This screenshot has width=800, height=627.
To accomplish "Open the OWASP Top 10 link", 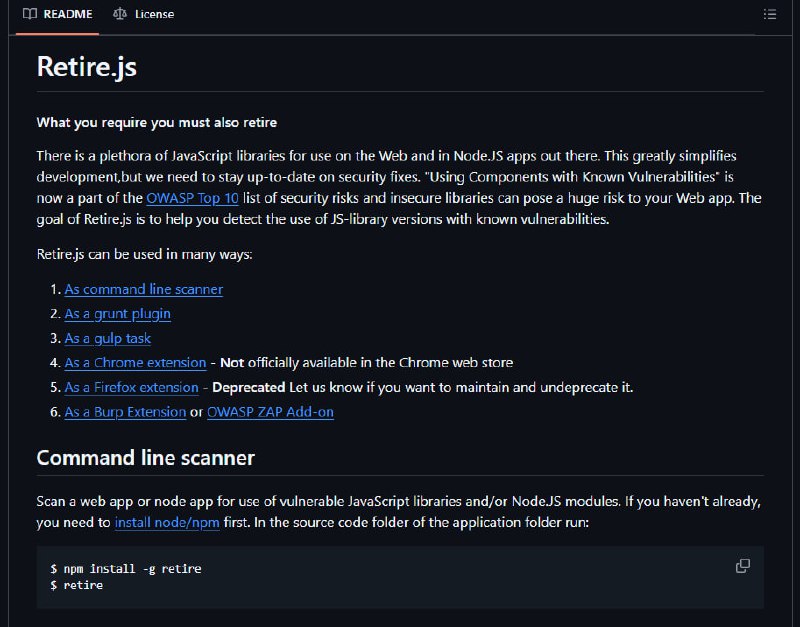I will 192,198.
